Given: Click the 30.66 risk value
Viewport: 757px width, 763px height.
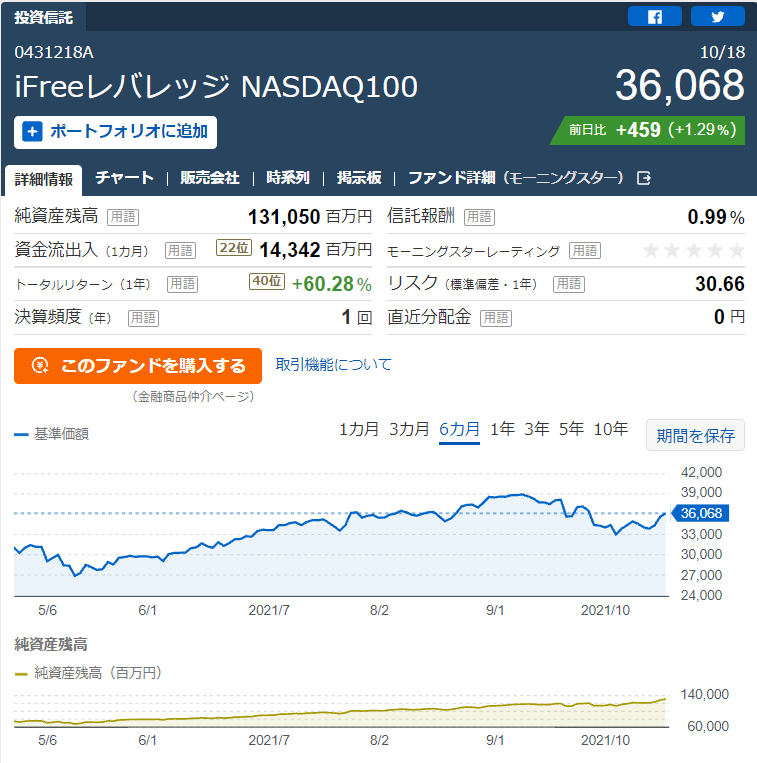Looking at the screenshot, I should [720, 284].
